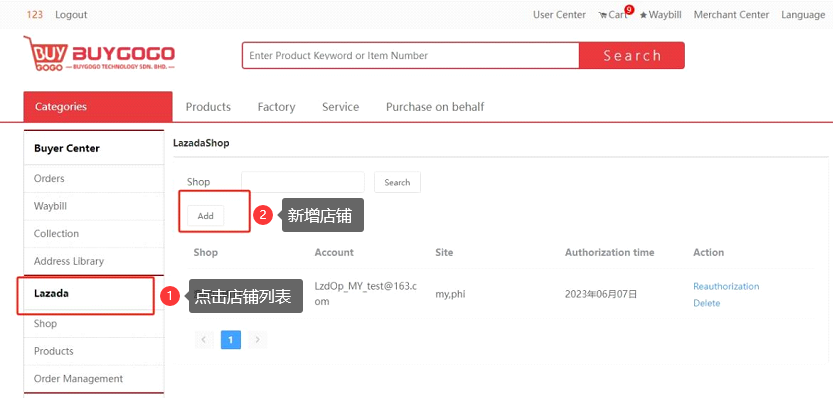This screenshot has height=398, width=833.
Task: Click the Action column header
Action: (709, 252)
